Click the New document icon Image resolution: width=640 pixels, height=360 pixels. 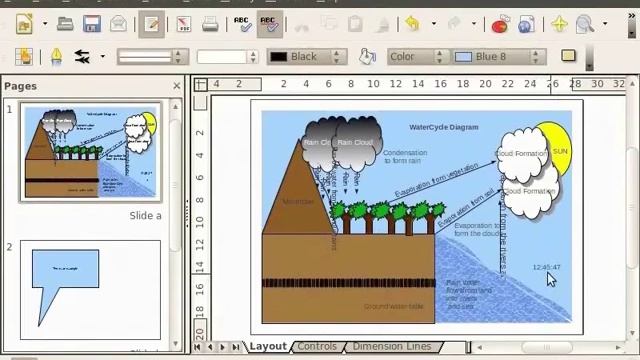click(x=24, y=24)
